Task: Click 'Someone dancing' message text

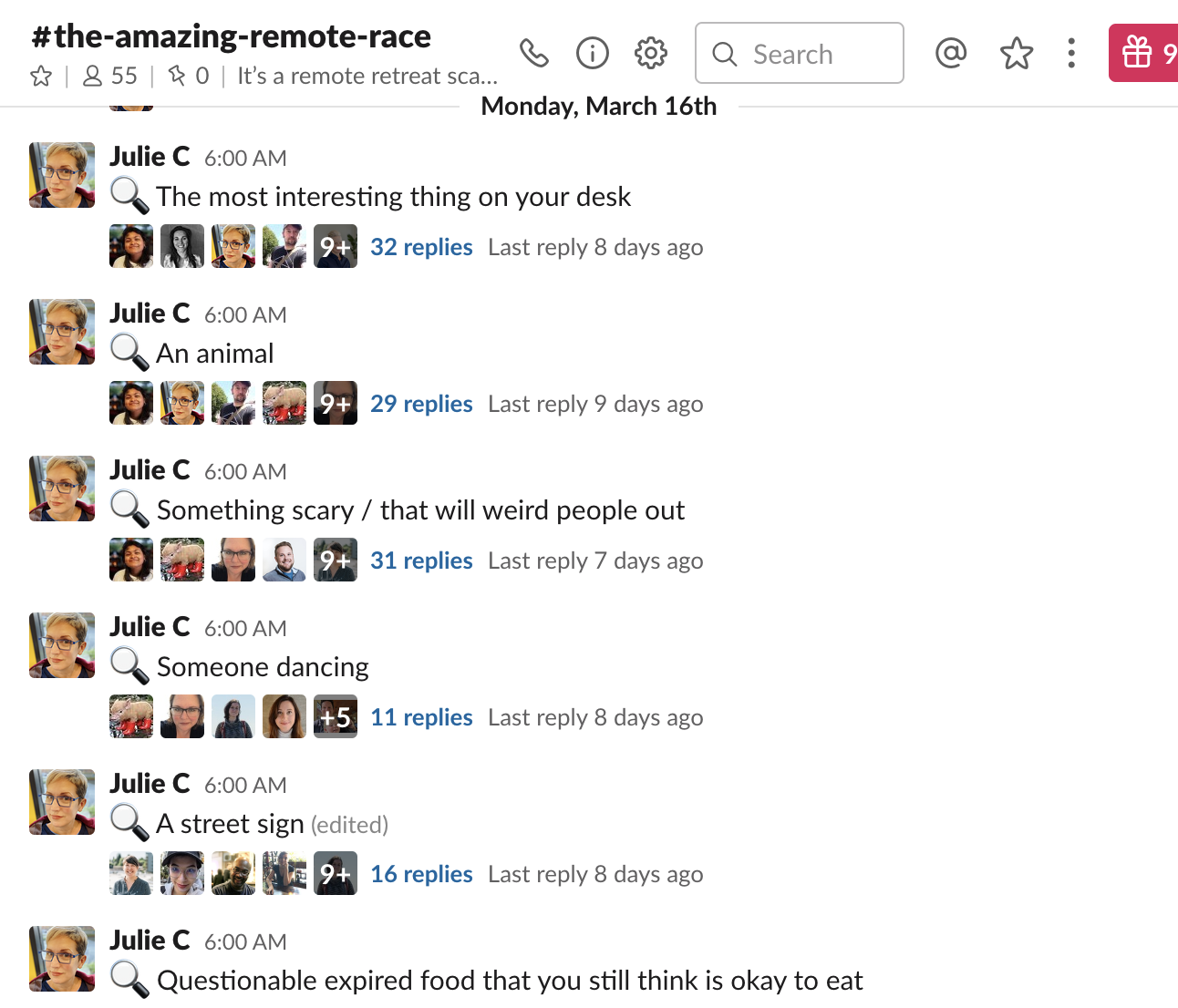Action: [x=263, y=667]
